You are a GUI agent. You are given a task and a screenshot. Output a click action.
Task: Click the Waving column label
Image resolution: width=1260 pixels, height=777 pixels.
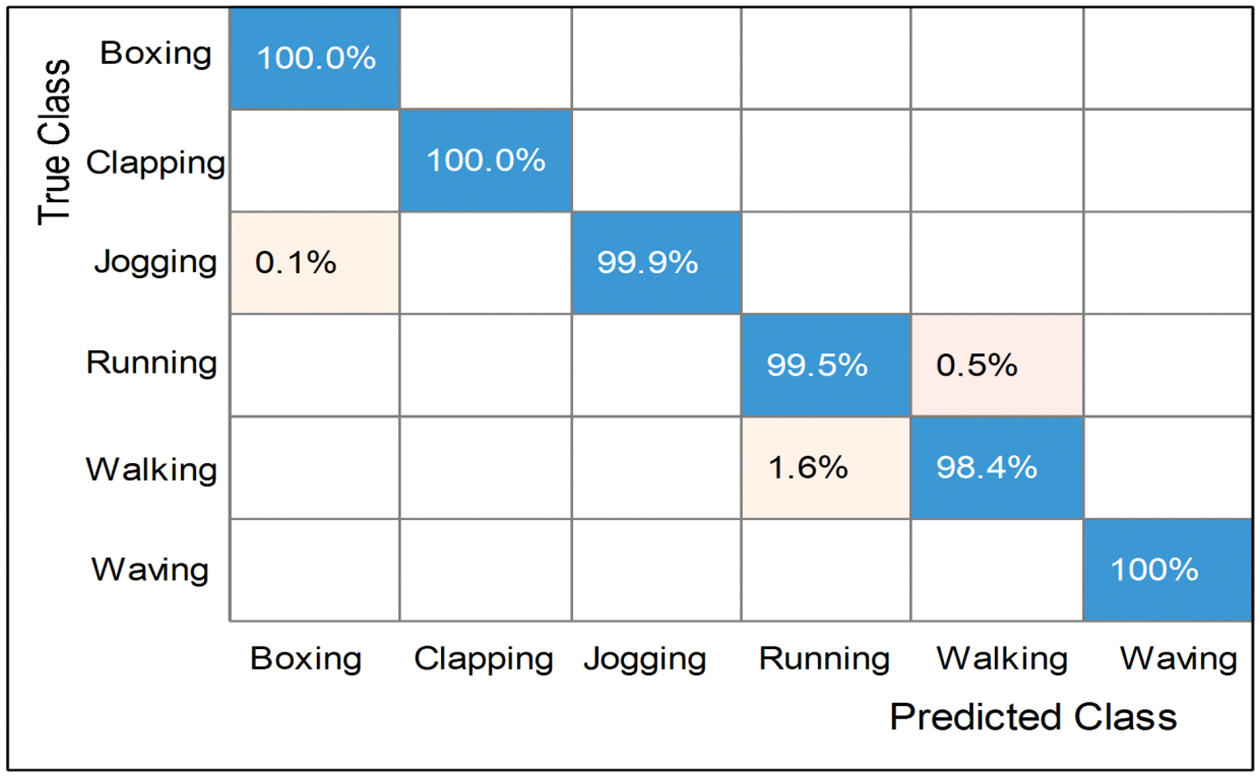1178,659
